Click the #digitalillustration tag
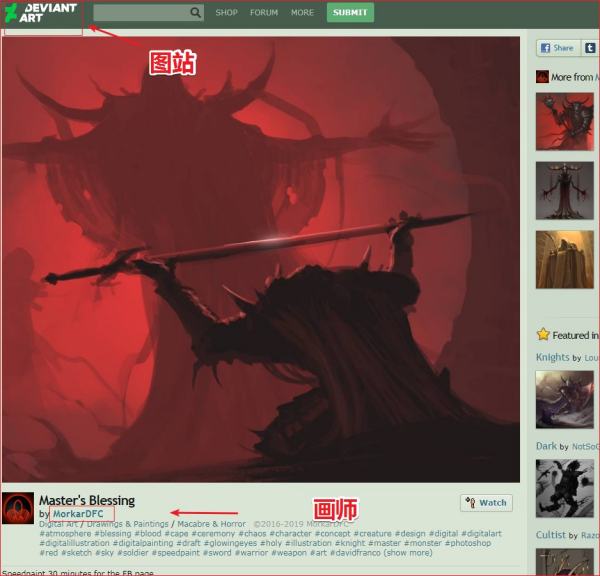 tap(75, 543)
